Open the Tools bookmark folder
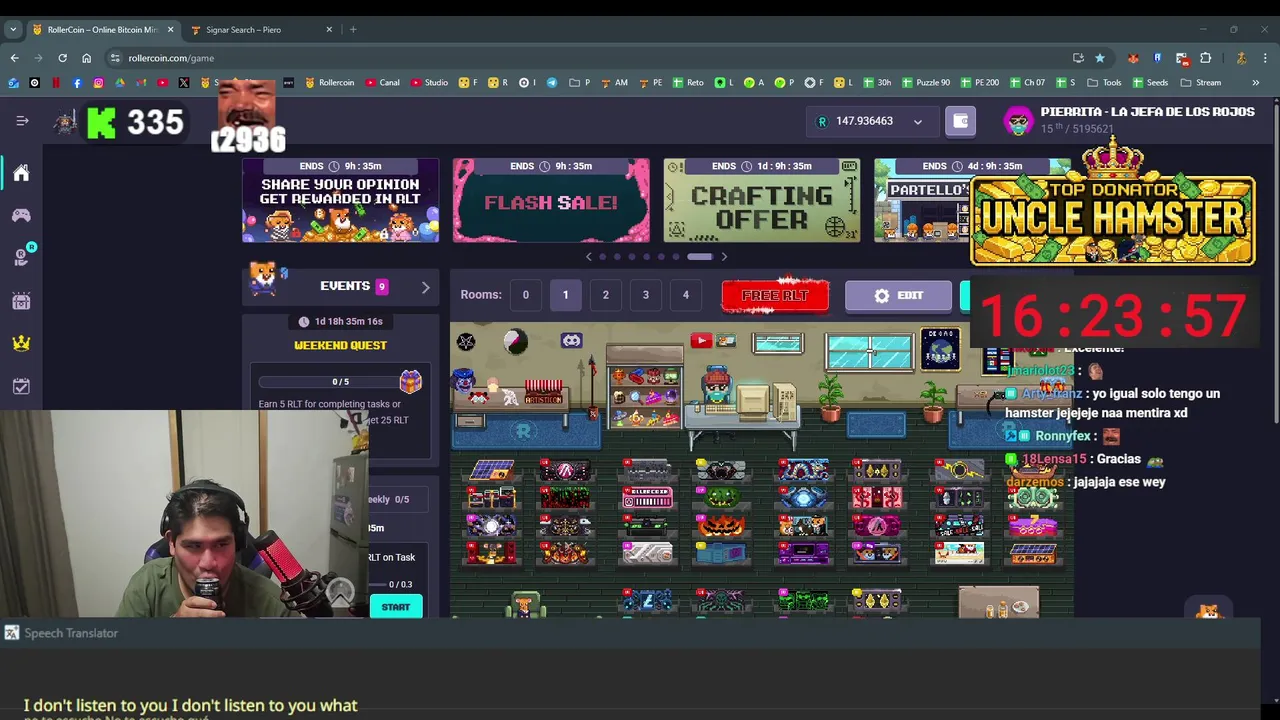 (x=1103, y=83)
